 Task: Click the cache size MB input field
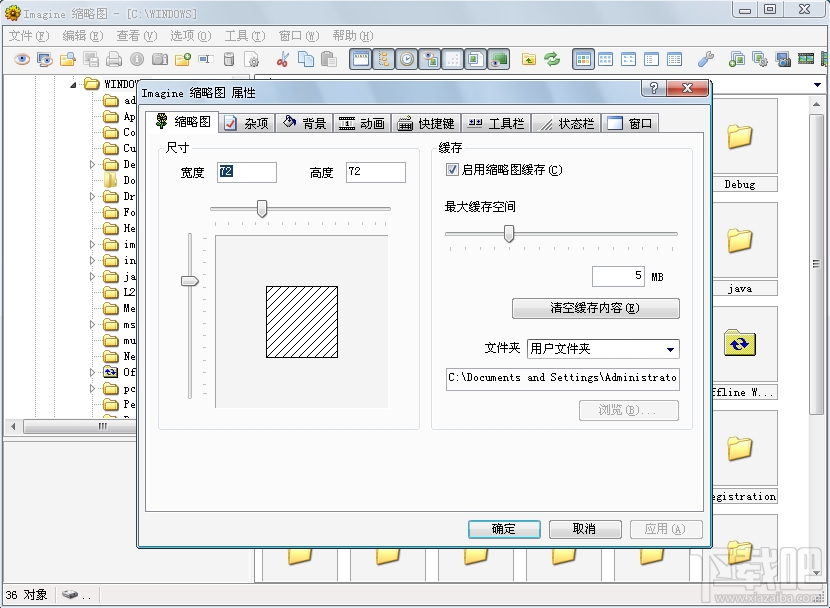click(x=618, y=276)
